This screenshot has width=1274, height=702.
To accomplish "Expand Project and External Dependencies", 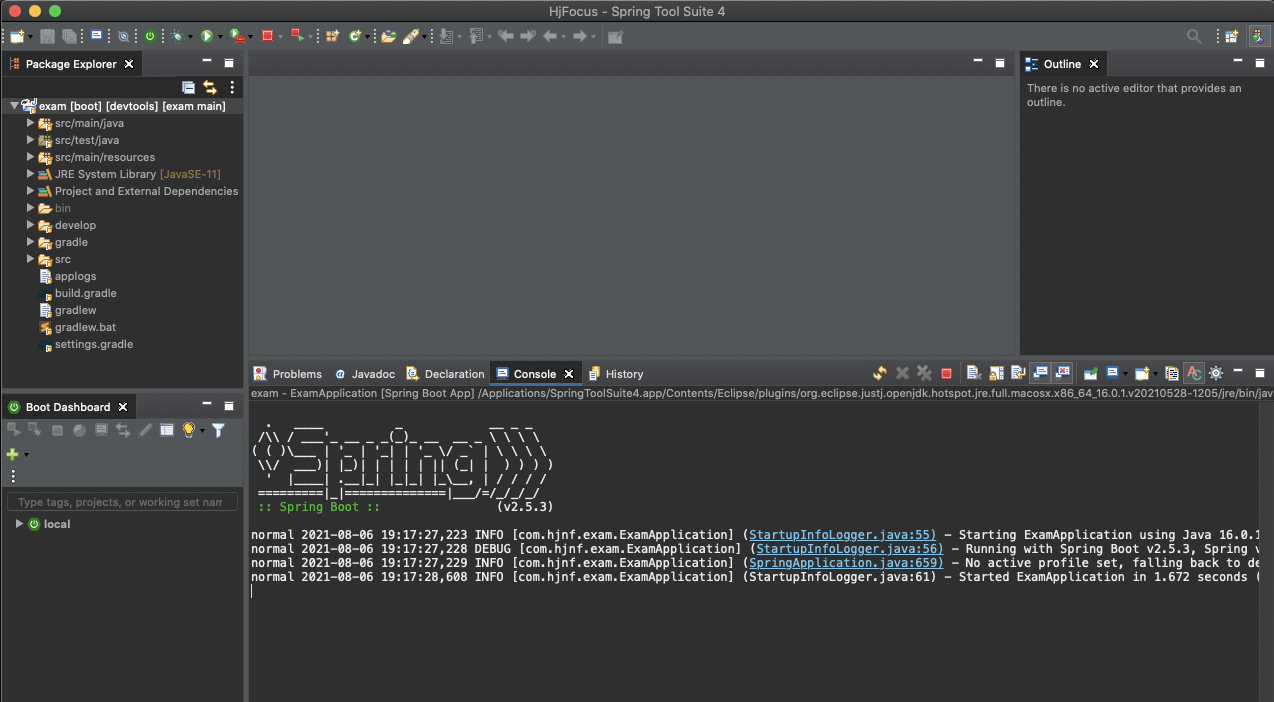I will (31, 191).
